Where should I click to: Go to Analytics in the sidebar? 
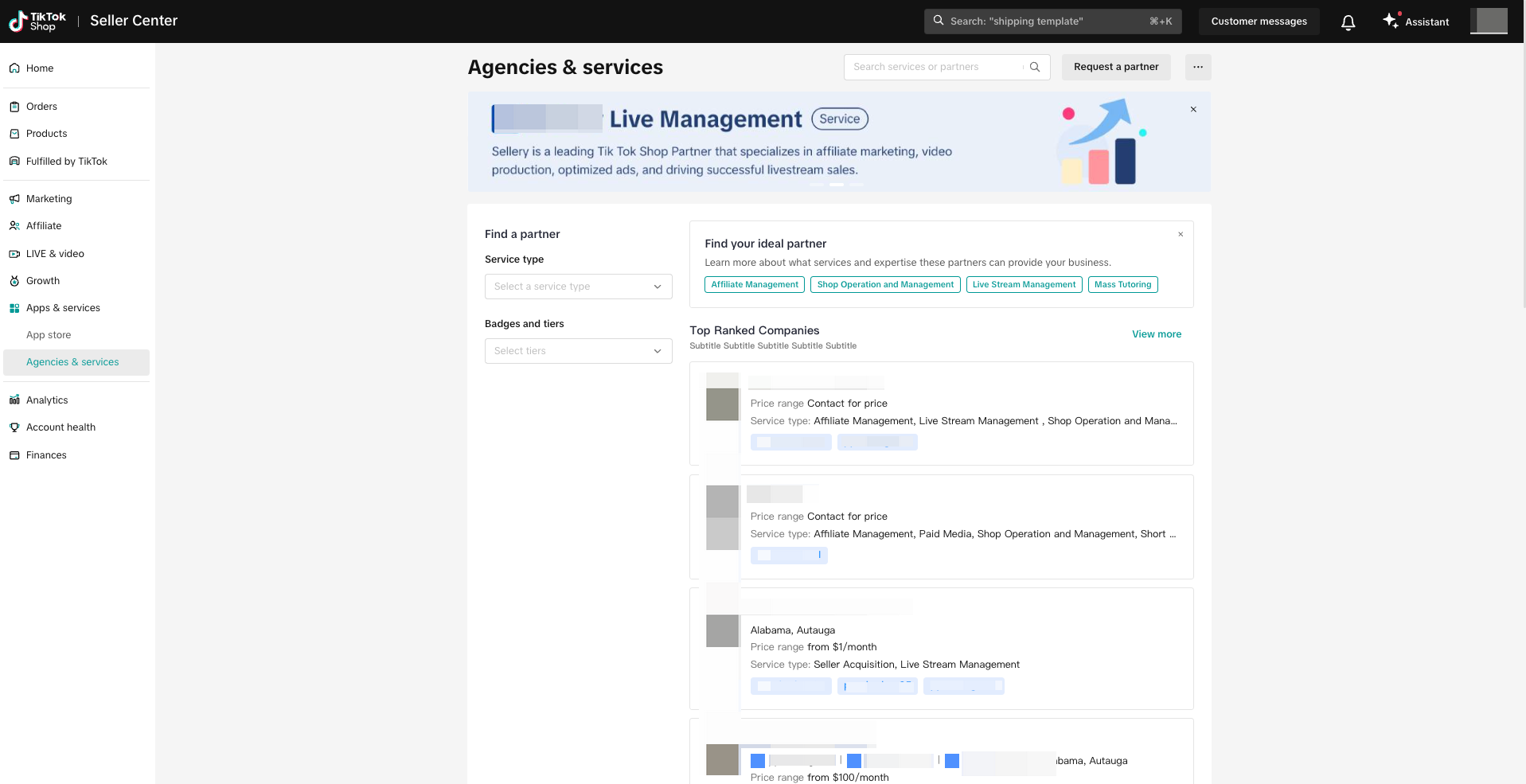(x=47, y=400)
